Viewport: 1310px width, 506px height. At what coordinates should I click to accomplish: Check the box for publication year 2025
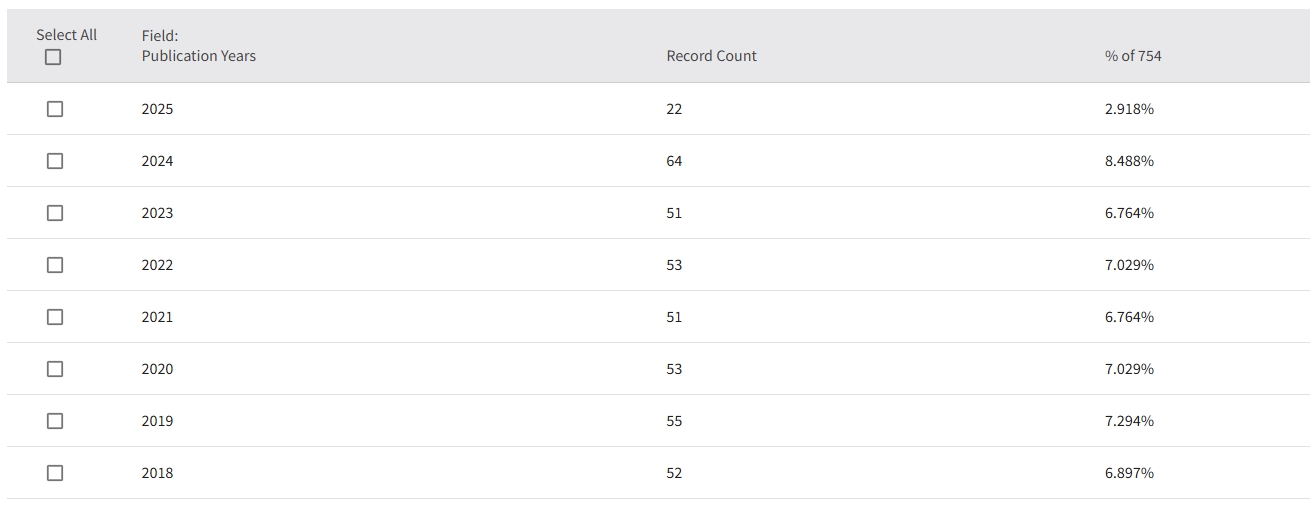point(55,109)
